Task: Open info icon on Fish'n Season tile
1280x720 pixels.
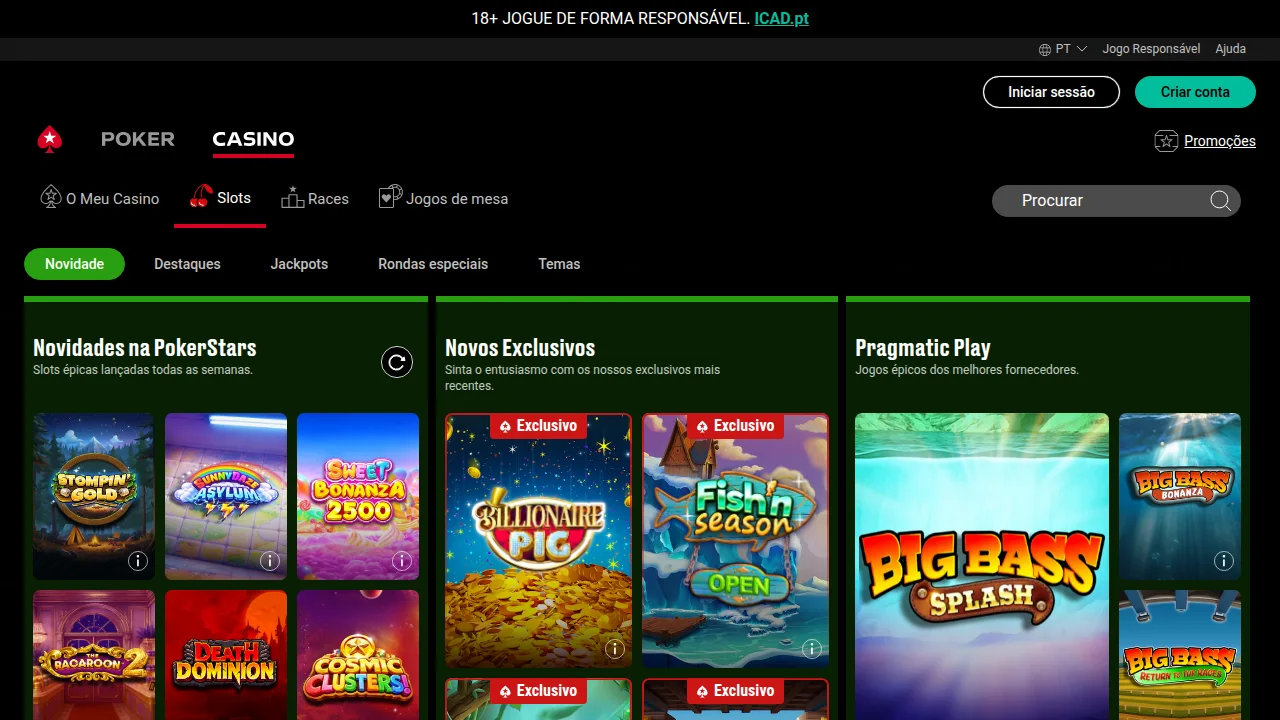Action: (812, 649)
